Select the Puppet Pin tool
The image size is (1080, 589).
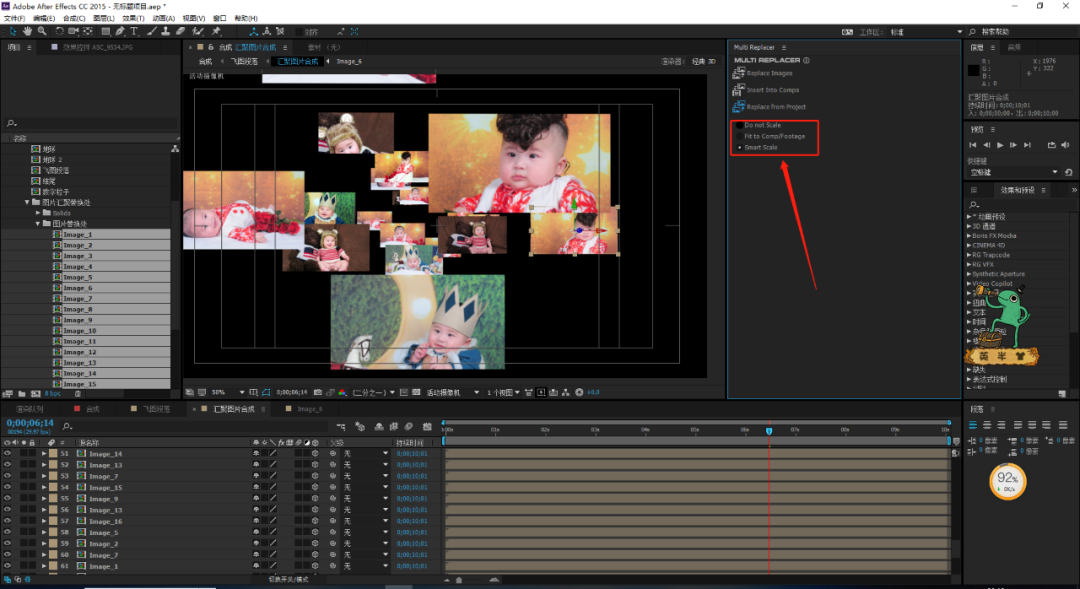[x=216, y=32]
